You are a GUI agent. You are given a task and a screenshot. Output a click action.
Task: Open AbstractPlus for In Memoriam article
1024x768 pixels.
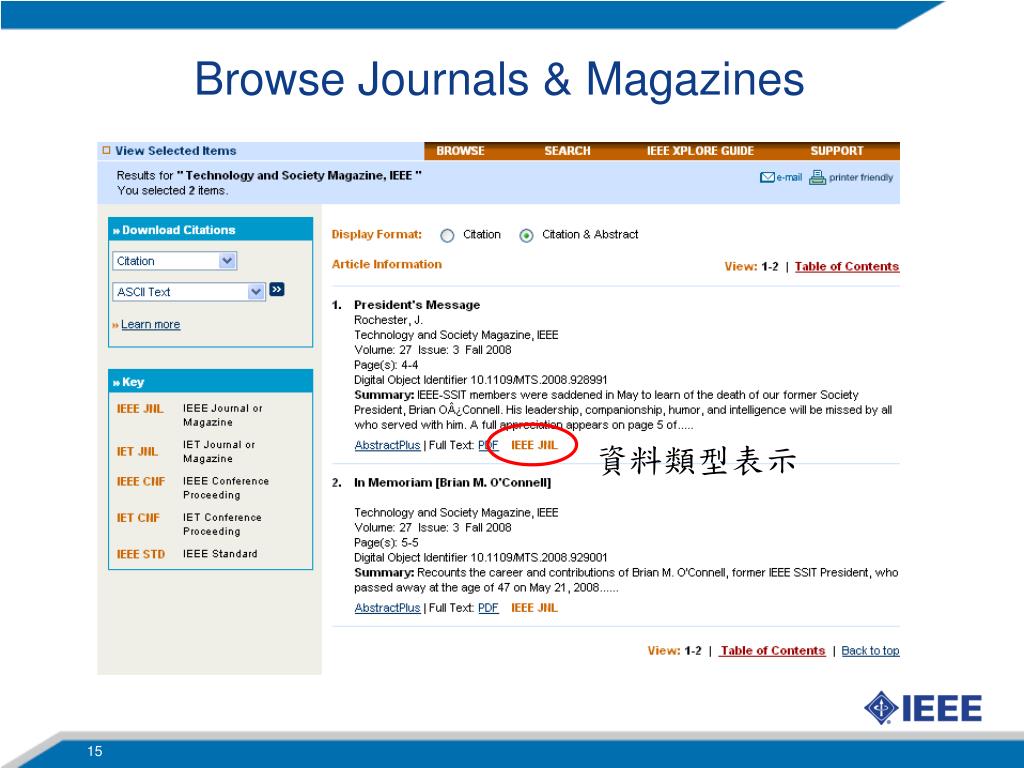click(x=387, y=608)
